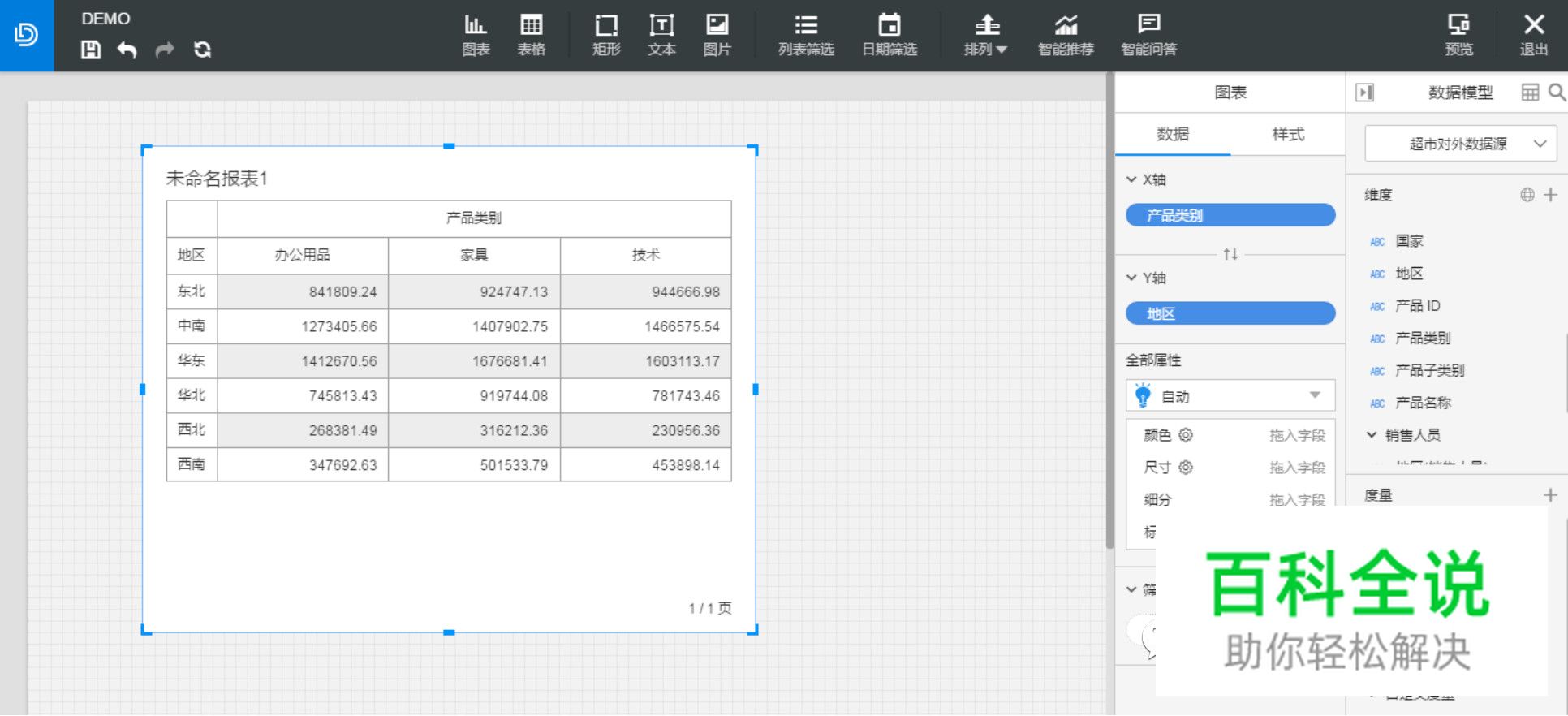This screenshot has height=716, width=1568.
Task: Add a rectangle using 矩形 tool
Action: [x=605, y=36]
